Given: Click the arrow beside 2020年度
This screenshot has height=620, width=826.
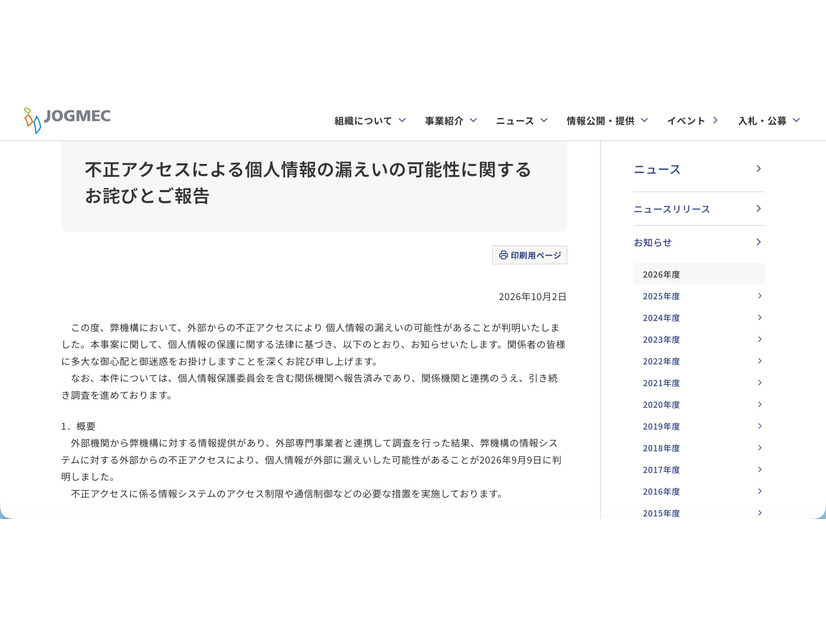Looking at the screenshot, I should tap(760, 404).
